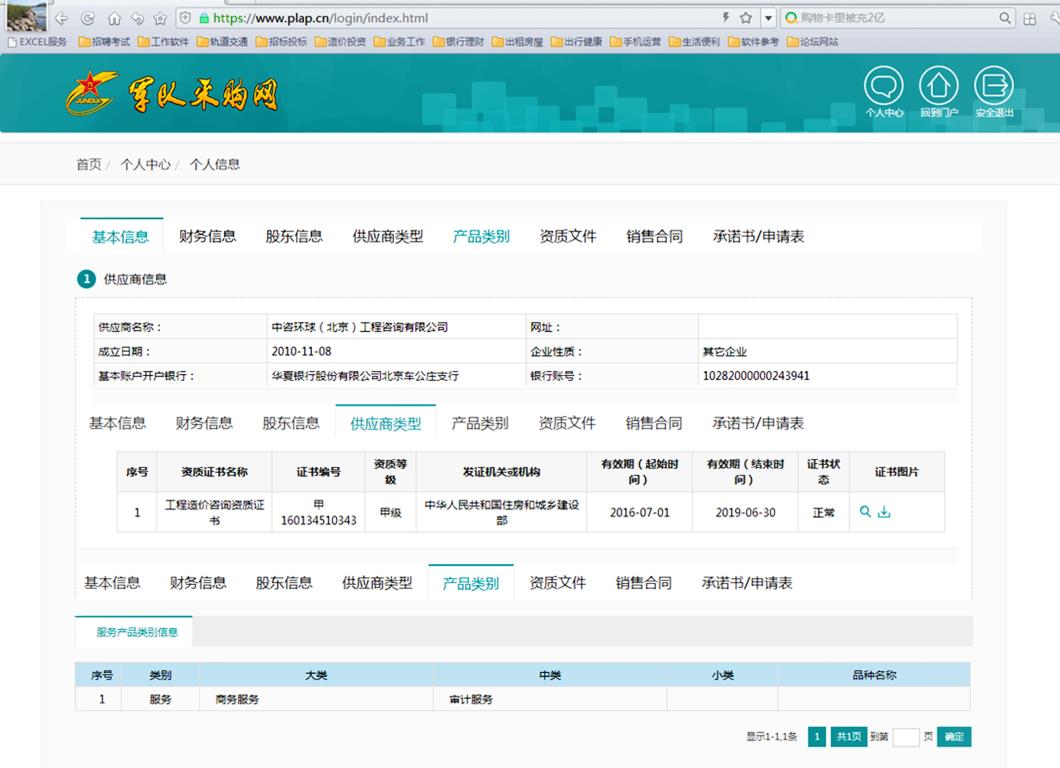Click the browser refresh icon

tap(87, 18)
